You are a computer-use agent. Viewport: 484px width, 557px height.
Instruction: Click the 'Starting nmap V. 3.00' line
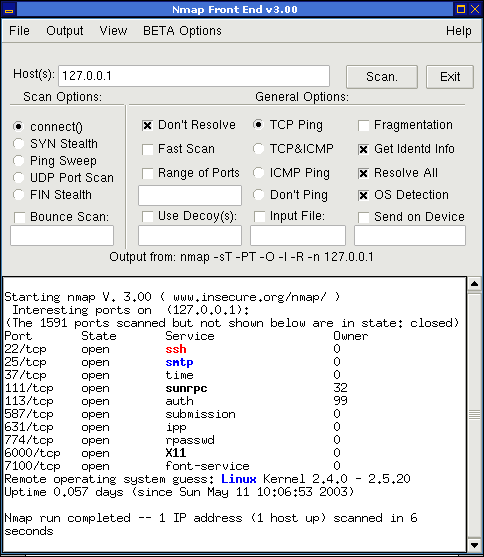[172, 297]
